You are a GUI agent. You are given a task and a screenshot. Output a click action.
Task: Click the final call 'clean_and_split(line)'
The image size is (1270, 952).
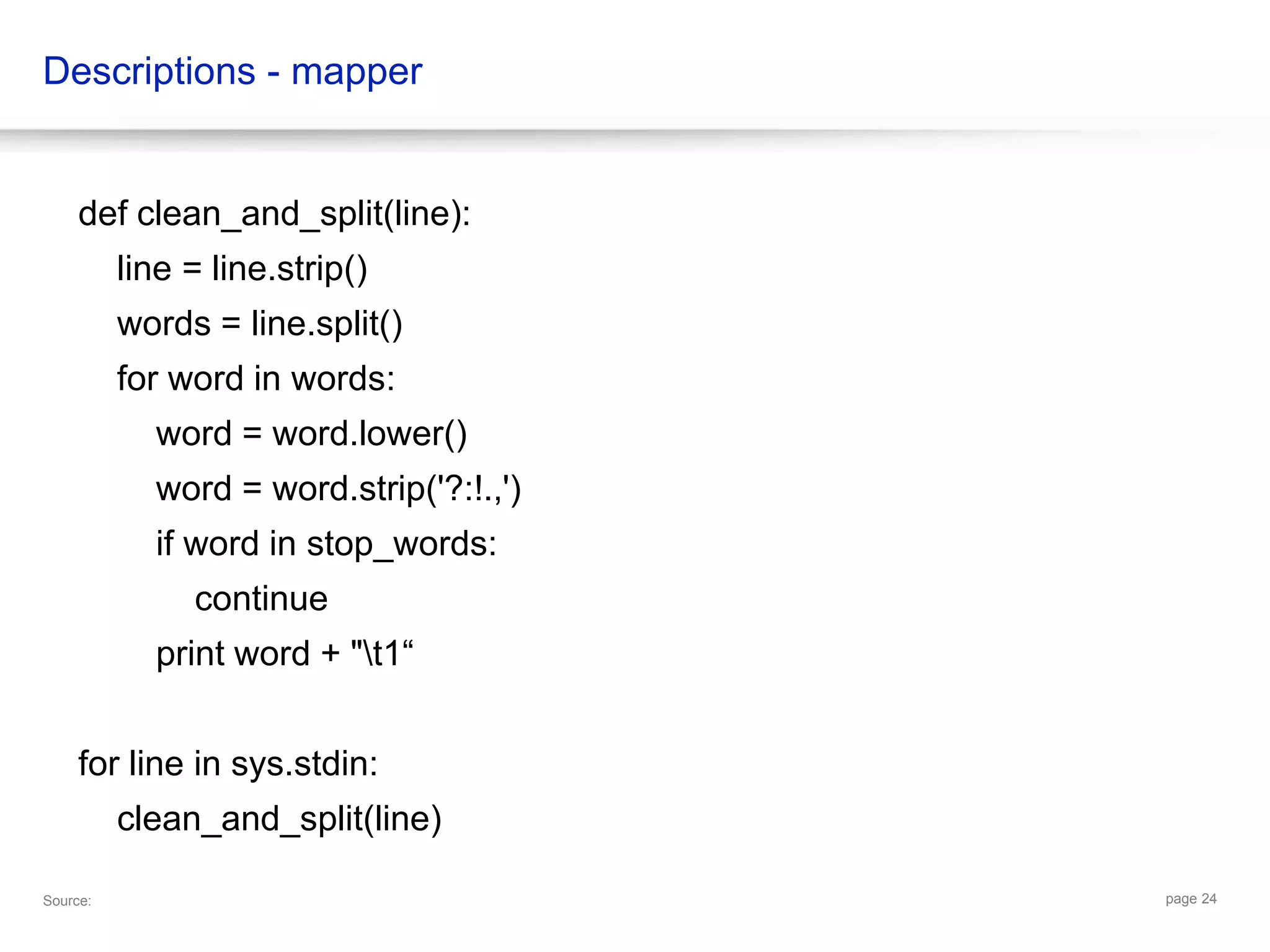(279, 819)
